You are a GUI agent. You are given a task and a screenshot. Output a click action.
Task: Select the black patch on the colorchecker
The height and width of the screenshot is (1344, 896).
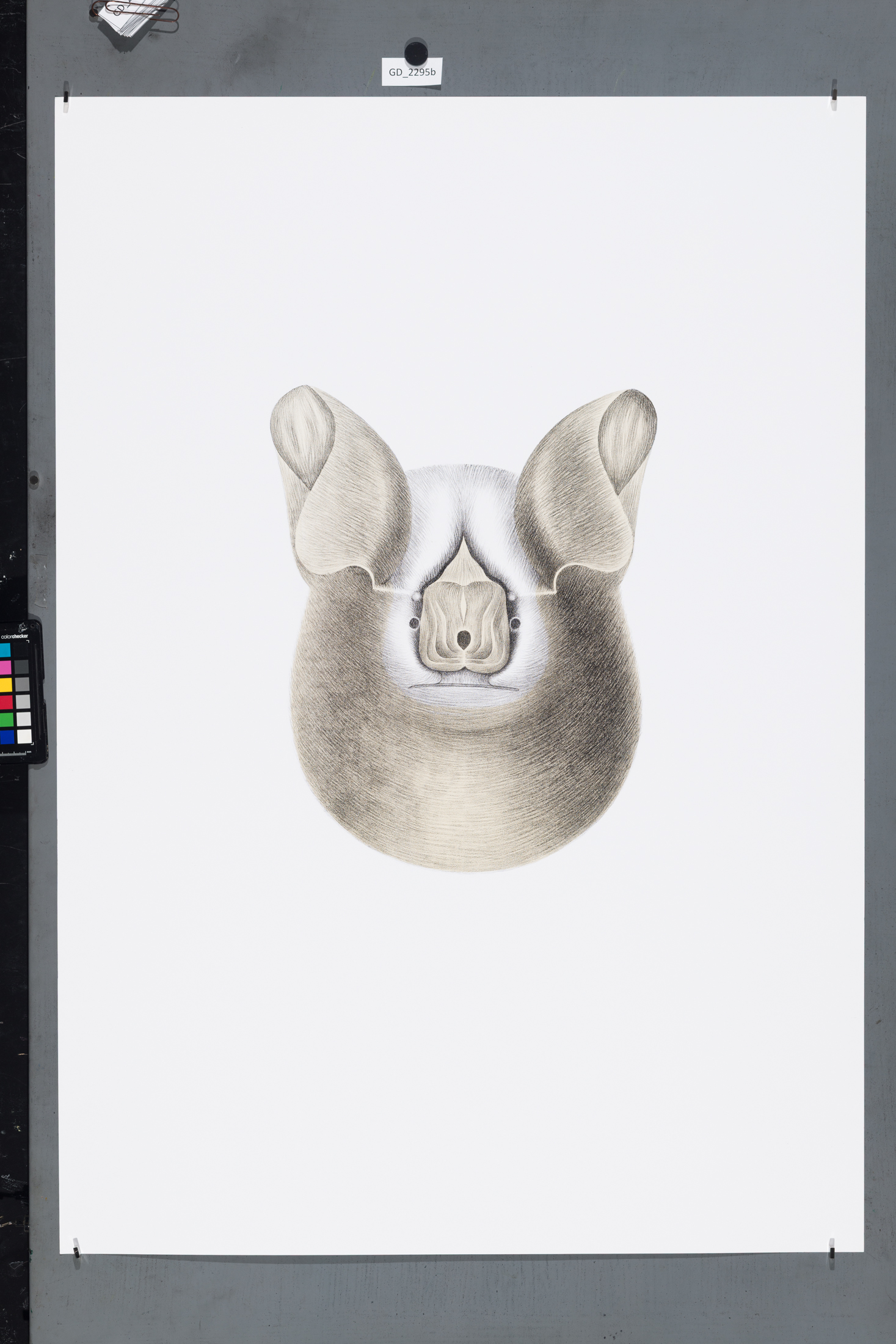[x=21, y=650]
